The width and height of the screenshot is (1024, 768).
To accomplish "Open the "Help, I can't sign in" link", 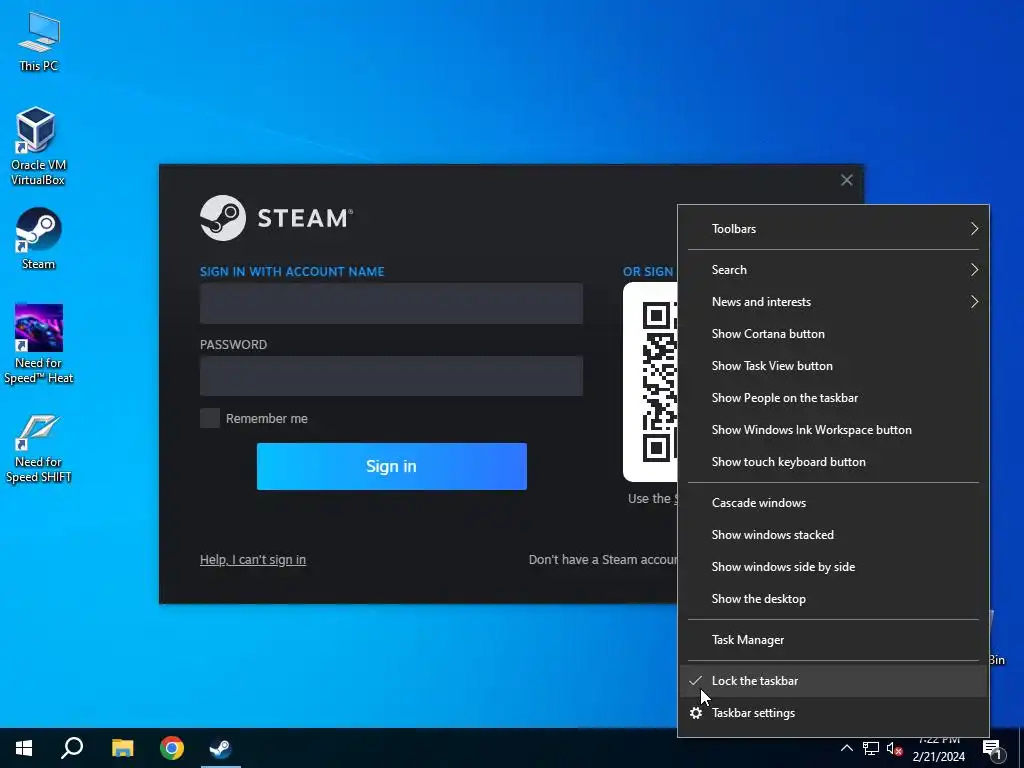I will coord(253,560).
